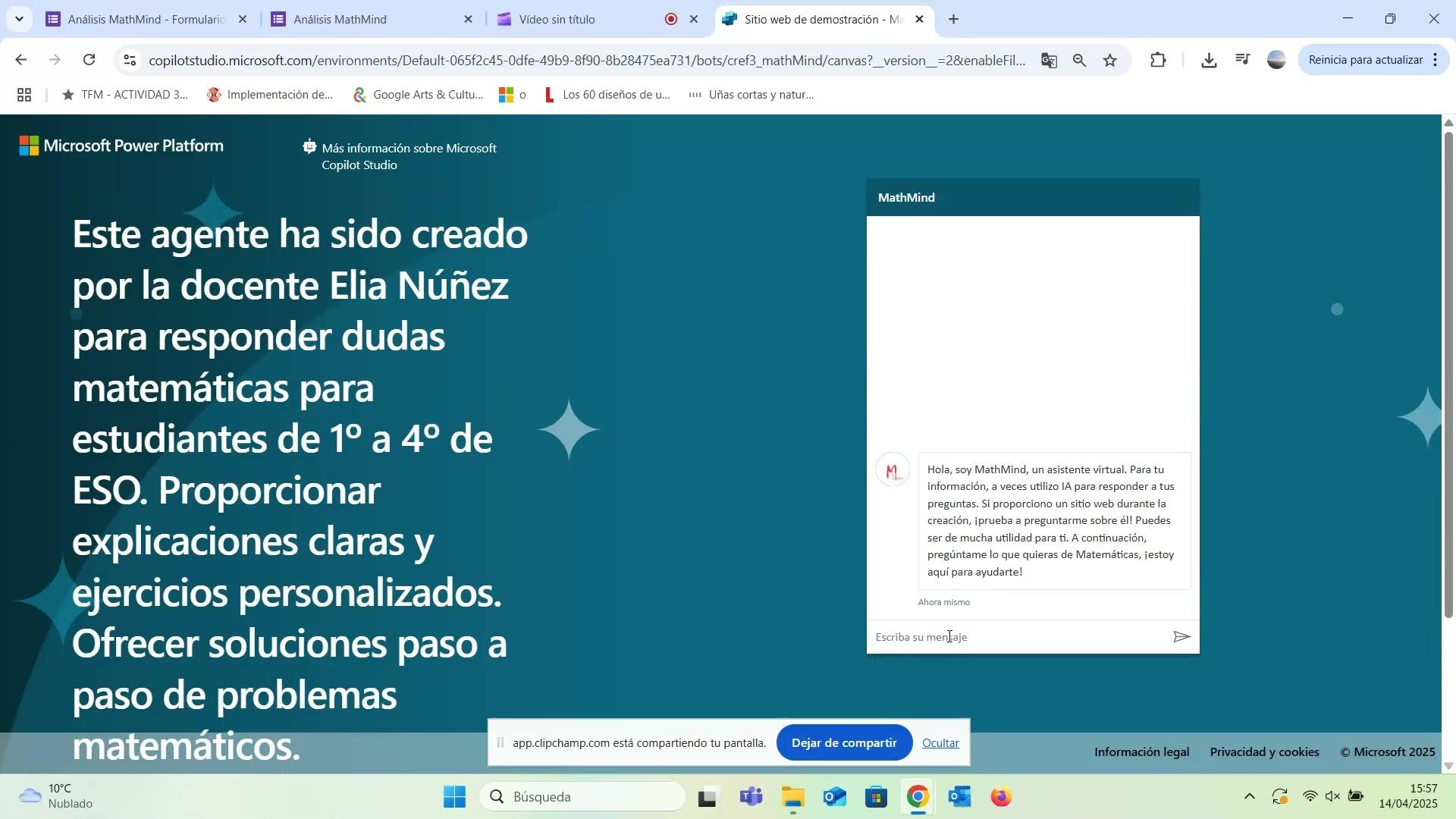Image resolution: width=1456 pixels, height=819 pixels.
Task: Open the Chrome profile avatar
Action: [1277, 60]
